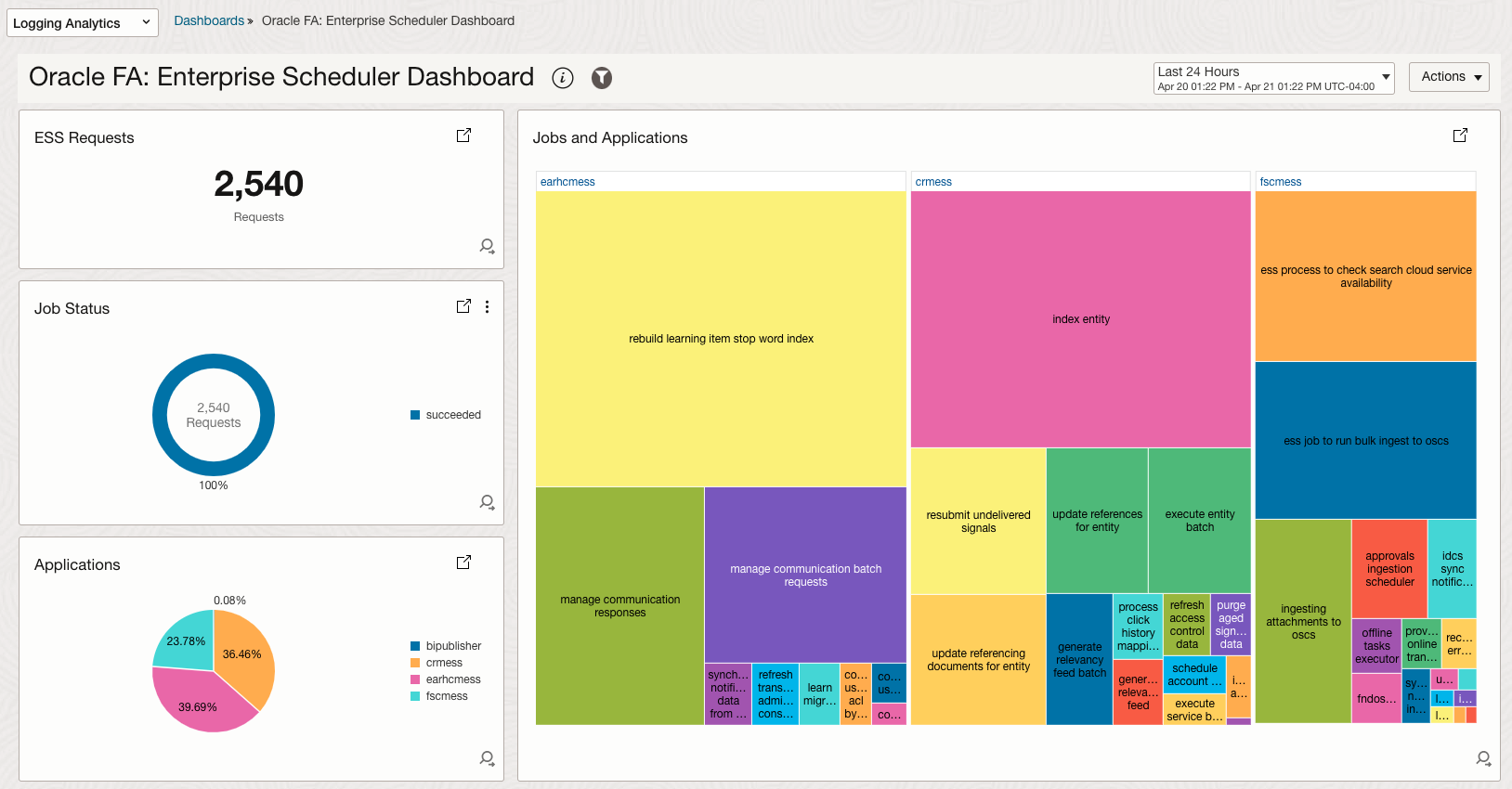The image size is (1512, 789).
Task: Select schedule account tile
Action: (1194, 675)
